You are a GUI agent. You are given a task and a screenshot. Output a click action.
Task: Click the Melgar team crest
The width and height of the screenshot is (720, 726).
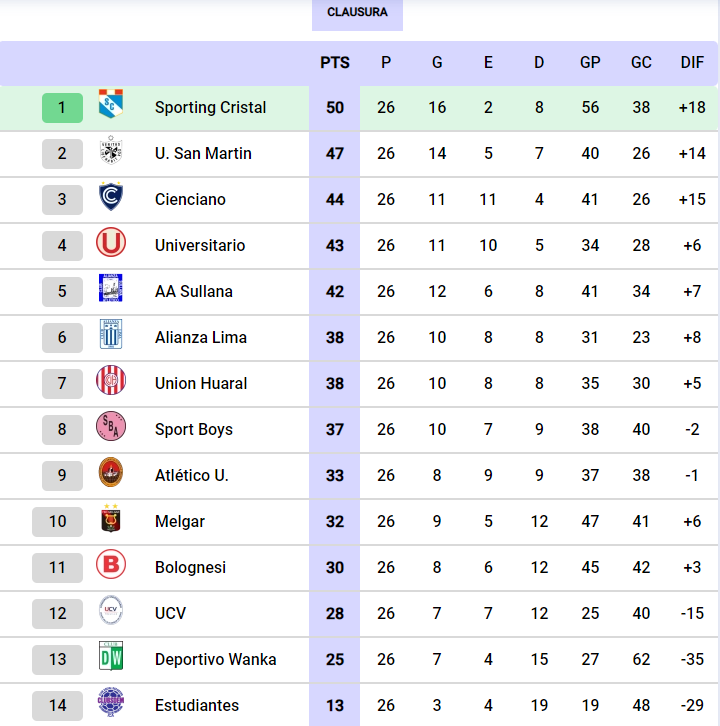(111, 520)
